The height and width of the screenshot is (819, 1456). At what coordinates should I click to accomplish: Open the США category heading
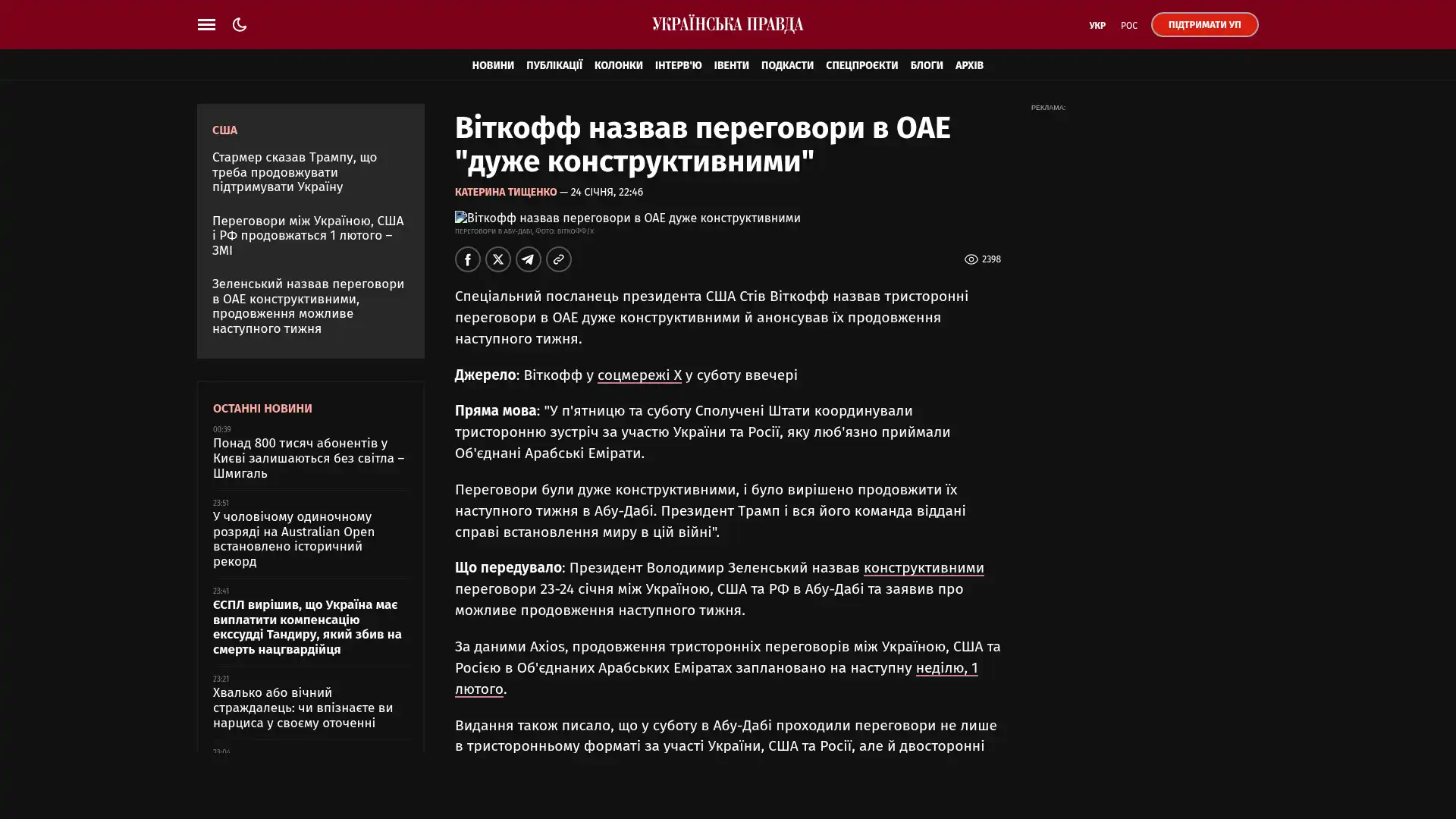(224, 130)
